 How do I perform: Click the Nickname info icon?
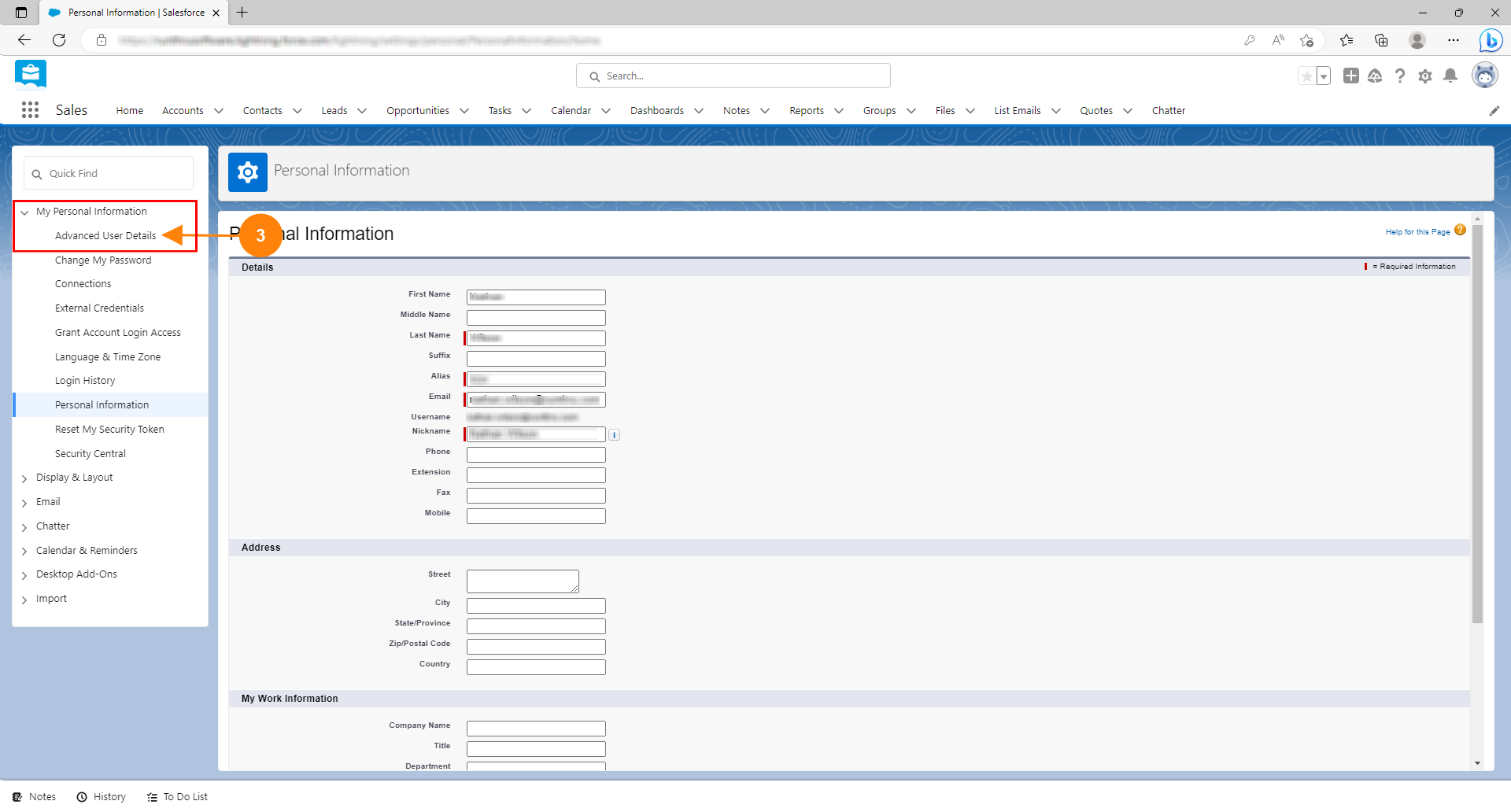615,435
